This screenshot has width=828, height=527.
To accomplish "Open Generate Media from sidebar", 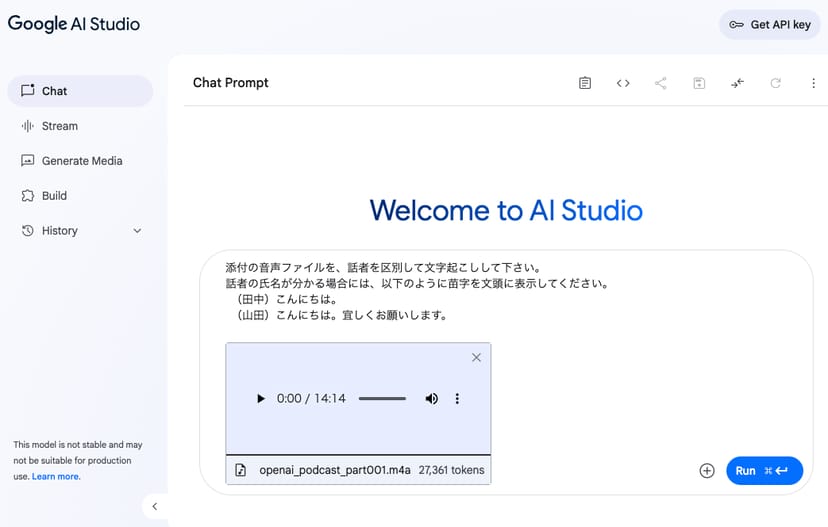I will pyautogui.click(x=81, y=161).
